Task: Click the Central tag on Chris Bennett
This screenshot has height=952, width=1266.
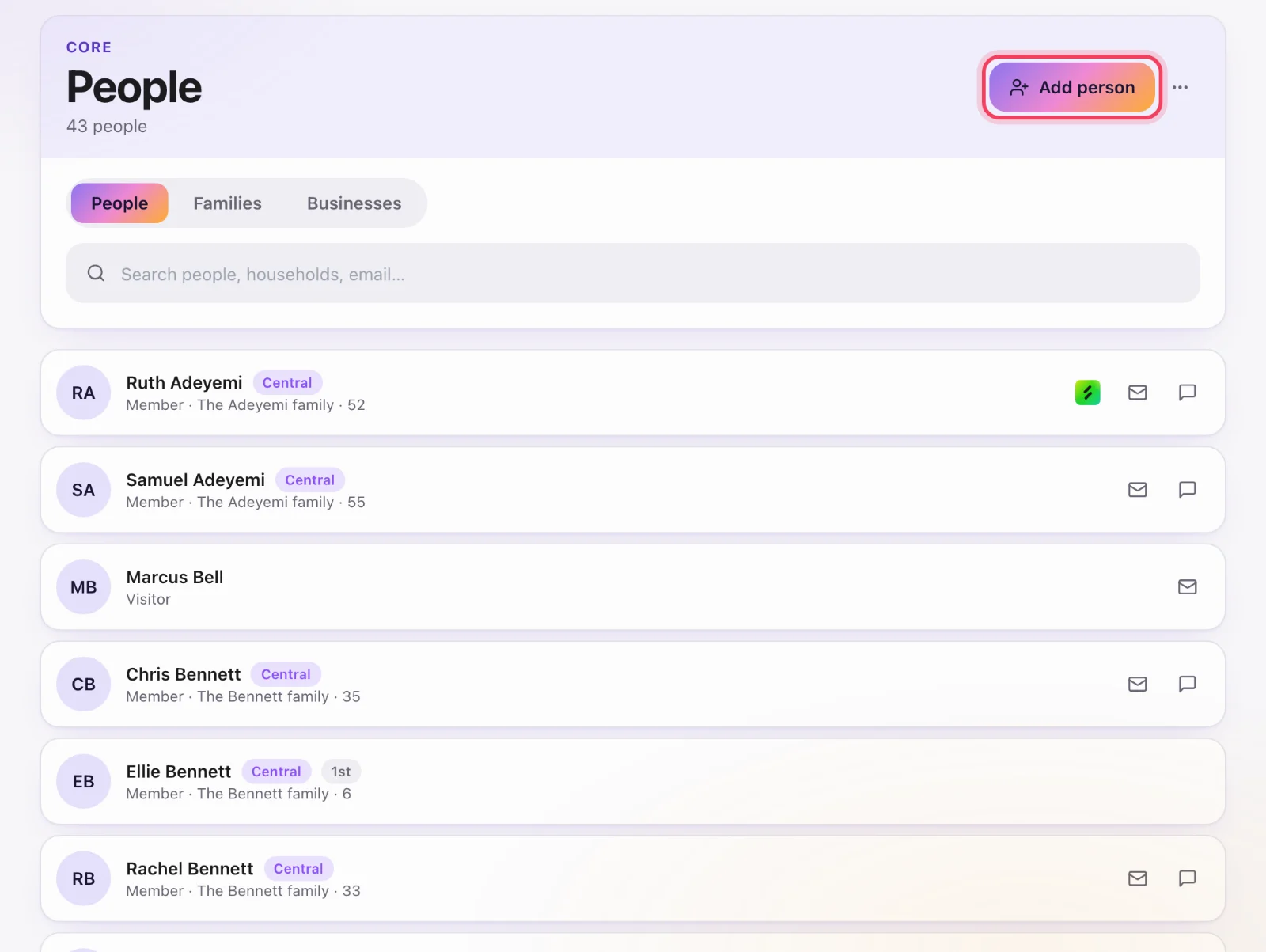Action: click(286, 674)
